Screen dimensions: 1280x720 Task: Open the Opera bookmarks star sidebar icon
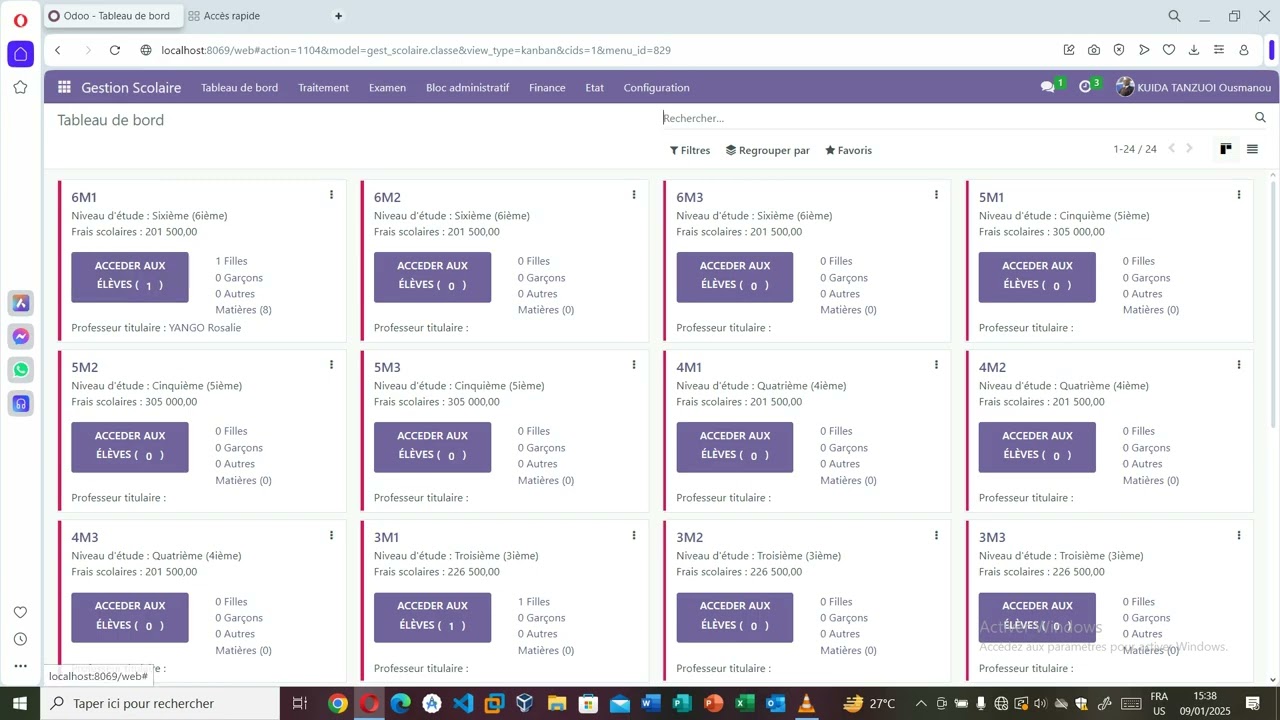[x=20, y=87]
